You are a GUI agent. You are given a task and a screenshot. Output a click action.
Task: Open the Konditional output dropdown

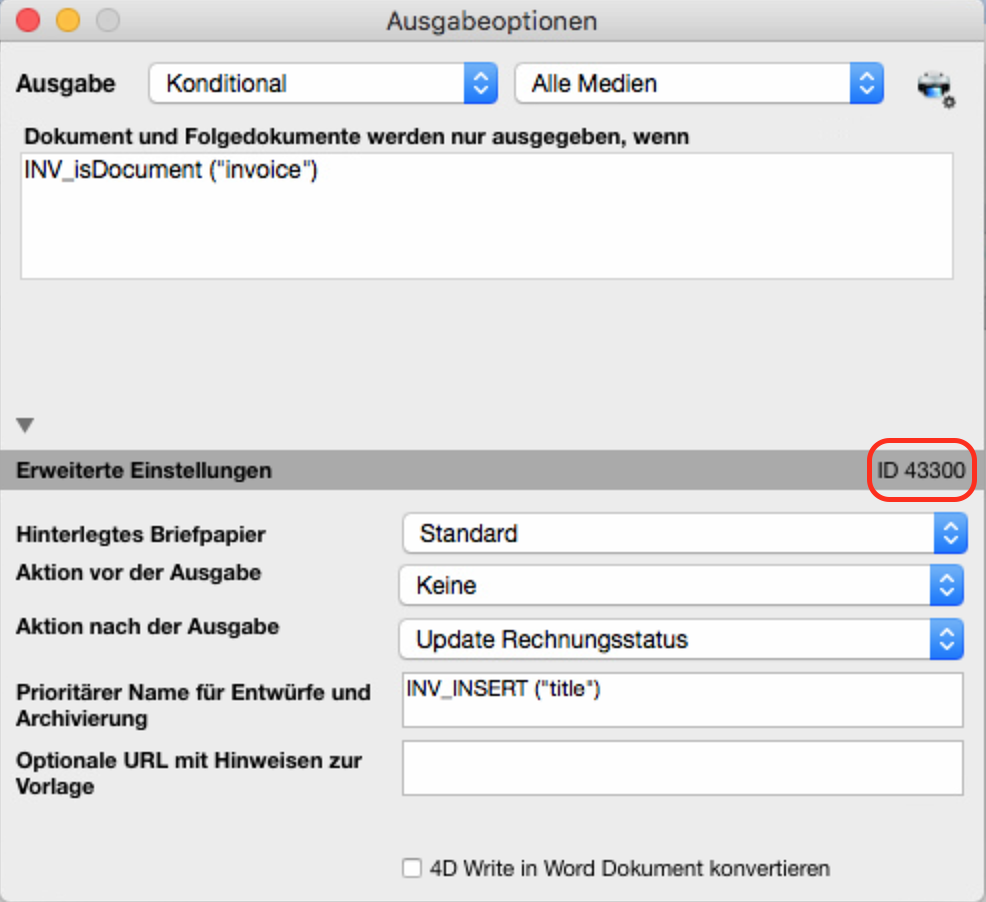tap(323, 83)
